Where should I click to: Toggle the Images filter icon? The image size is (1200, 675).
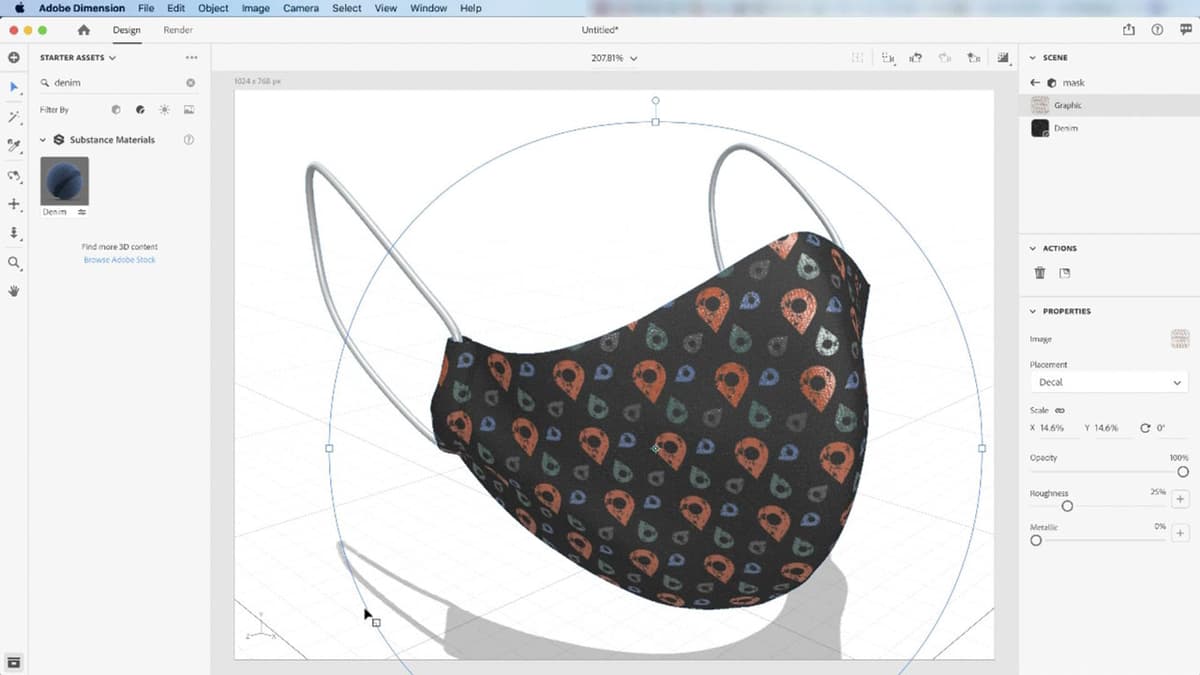pos(188,109)
